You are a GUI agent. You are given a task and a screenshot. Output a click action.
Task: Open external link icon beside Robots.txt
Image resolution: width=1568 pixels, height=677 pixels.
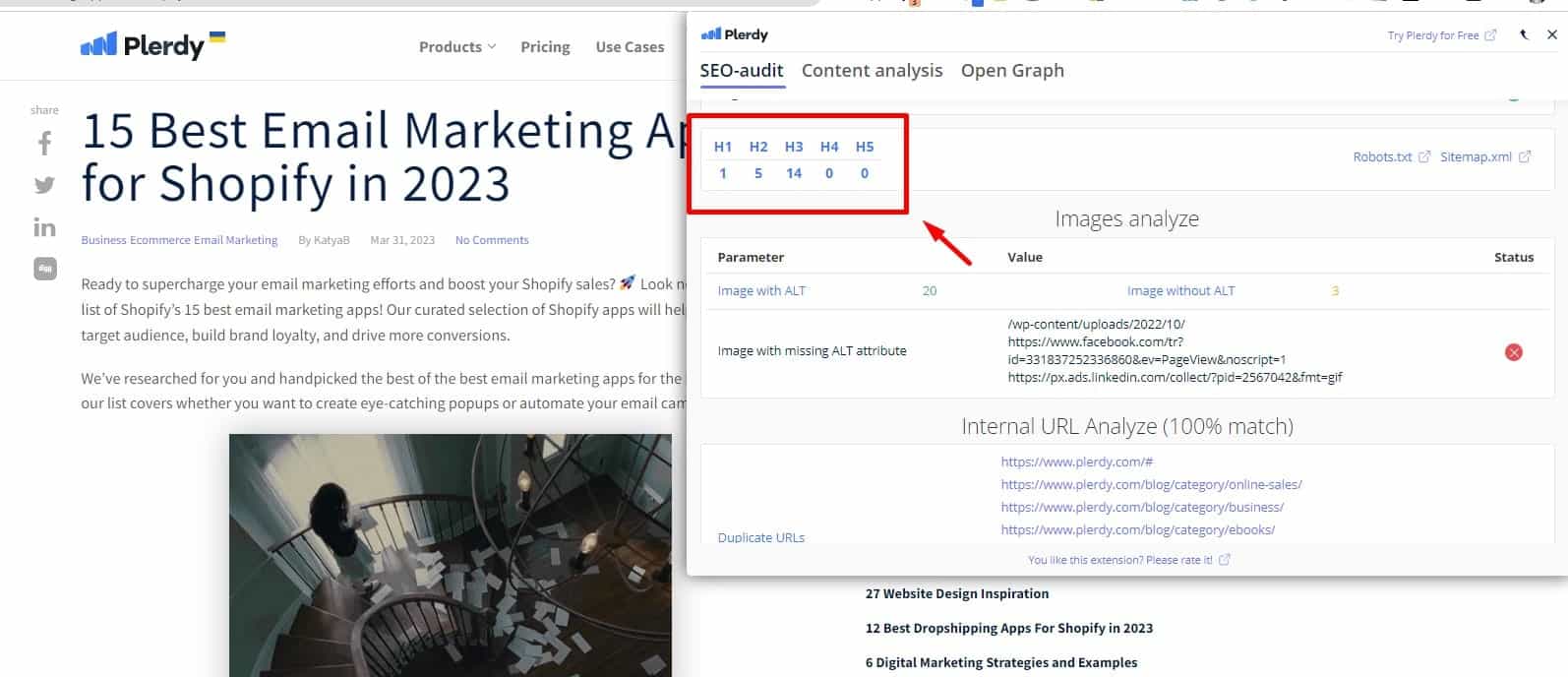tap(1423, 156)
